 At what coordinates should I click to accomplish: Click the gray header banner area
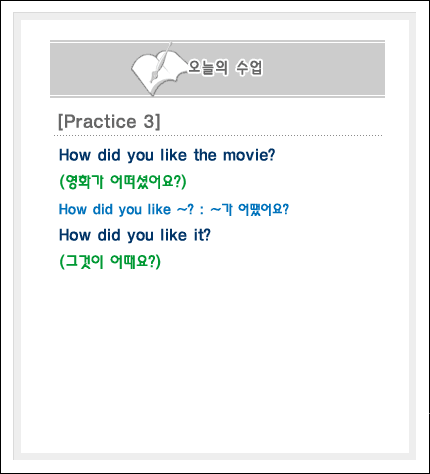click(217, 69)
